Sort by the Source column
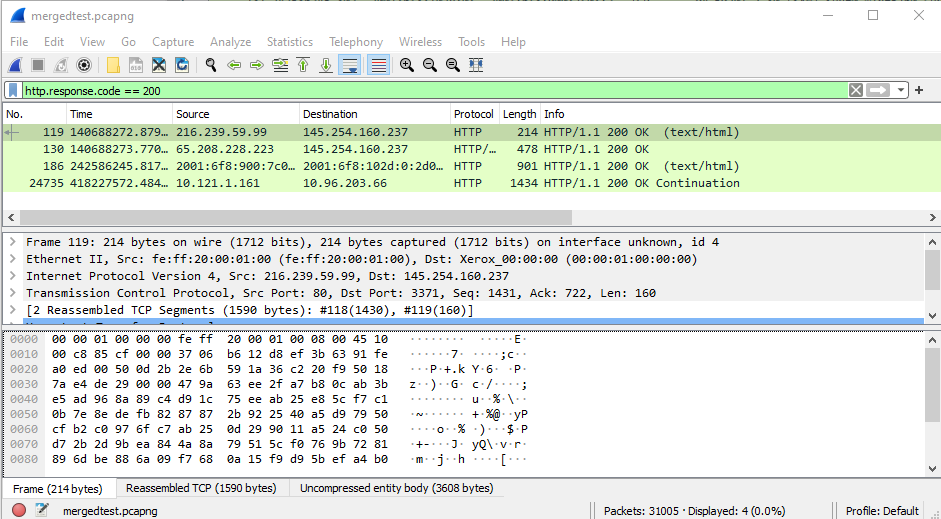 pos(235,114)
